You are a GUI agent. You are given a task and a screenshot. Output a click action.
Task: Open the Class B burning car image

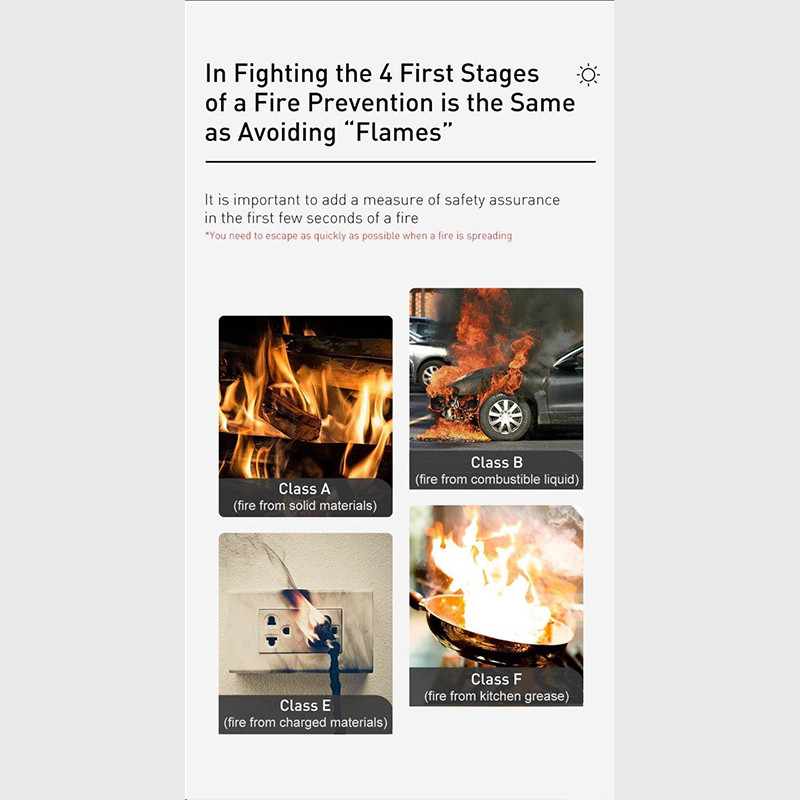pyautogui.click(x=496, y=389)
